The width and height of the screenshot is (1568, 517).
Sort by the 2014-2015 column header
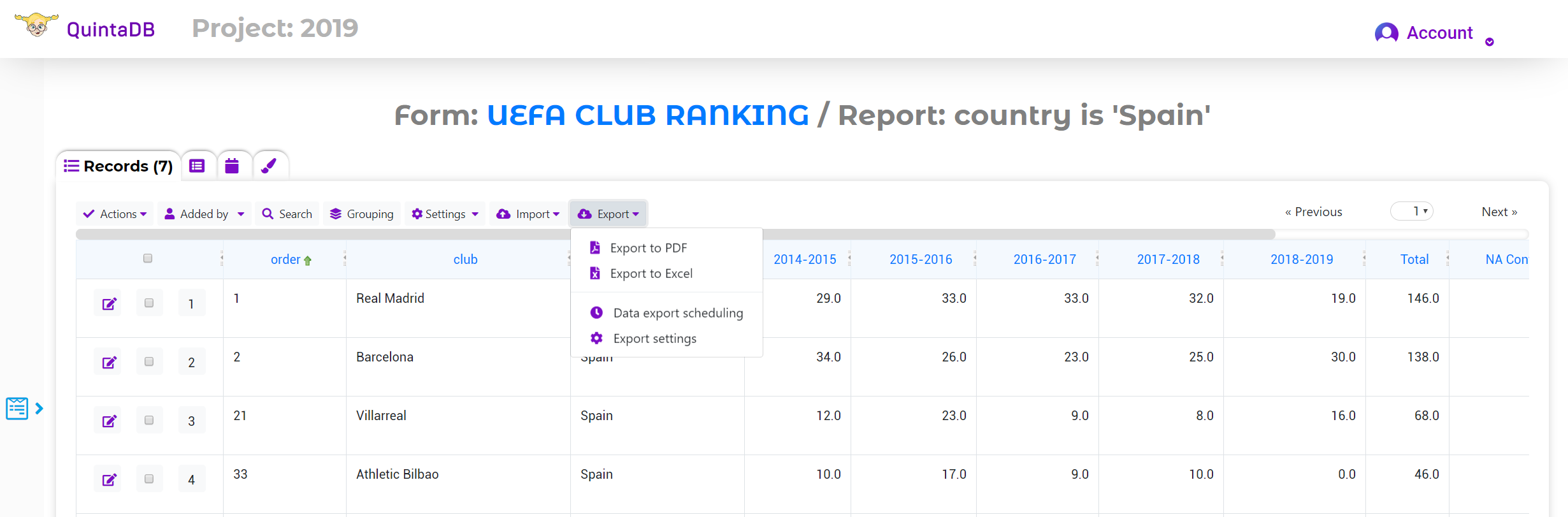[805, 259]
